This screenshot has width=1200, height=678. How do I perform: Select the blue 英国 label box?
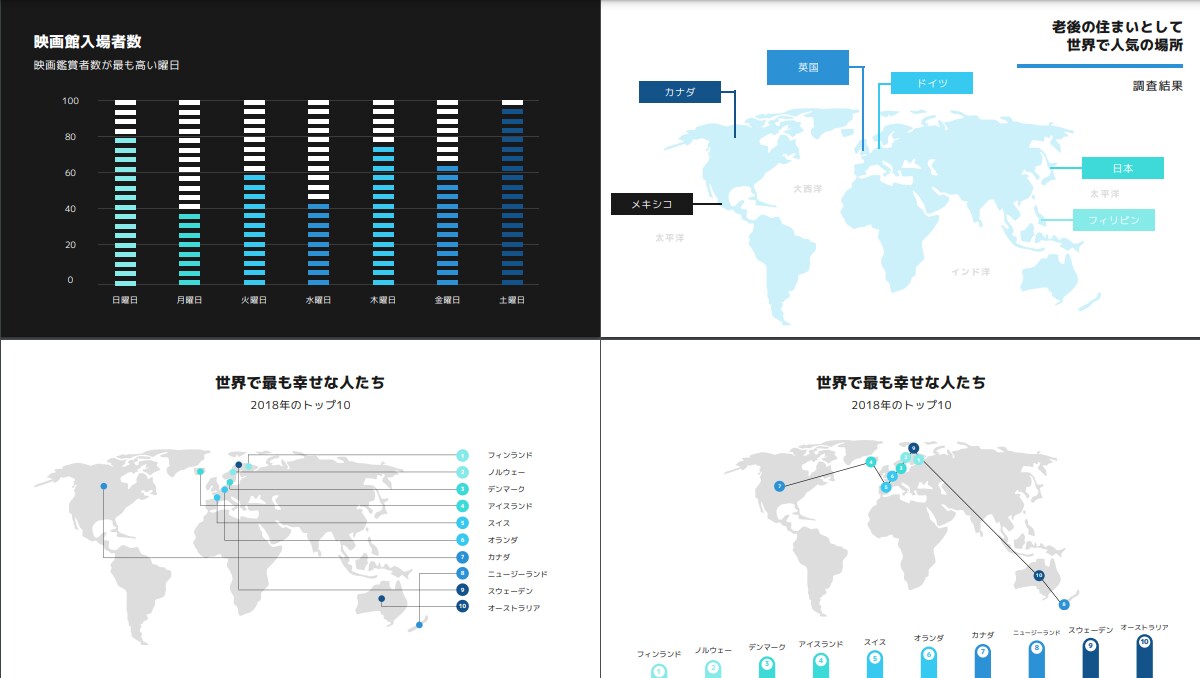808,67
